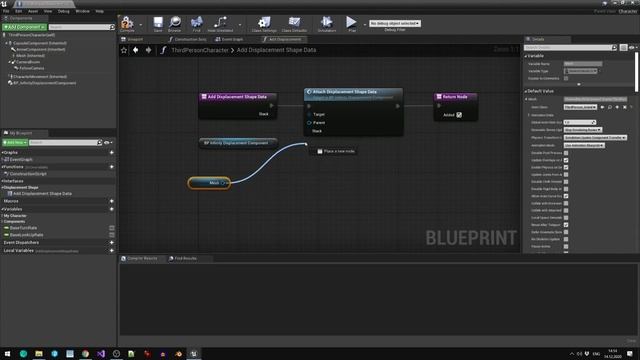Open the Anim Class dropdown
This screenshot has height=360, width=640.
[580, 107]
